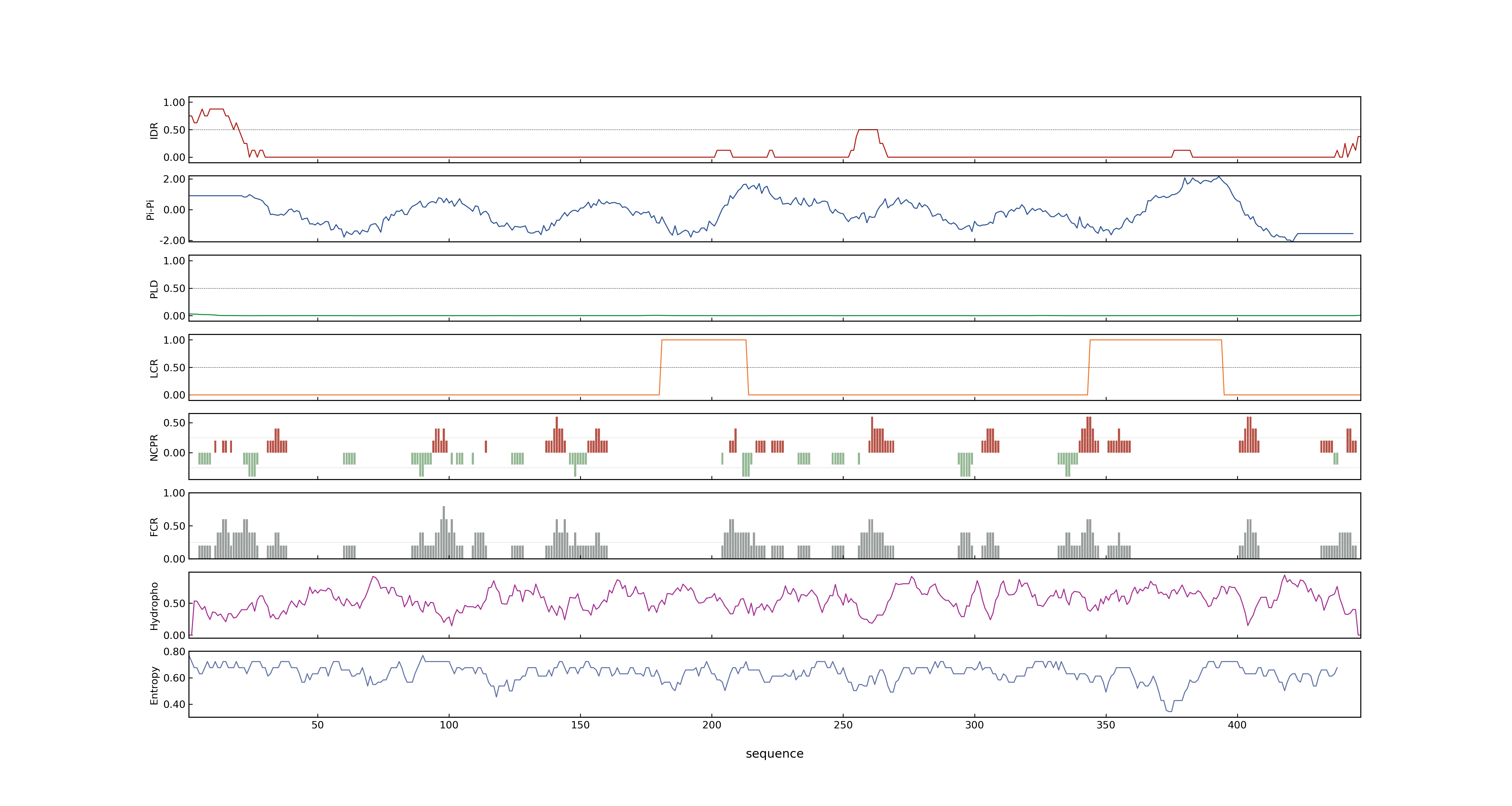Viewport: 1512px width, 806px height.
Task: Click the 1.00 tick on IDR axis
Action: (174, 103)
